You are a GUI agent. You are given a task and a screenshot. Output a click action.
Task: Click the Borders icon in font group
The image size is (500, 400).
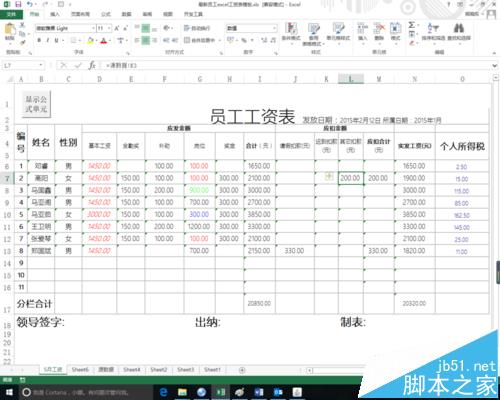(x=74, y=40)
